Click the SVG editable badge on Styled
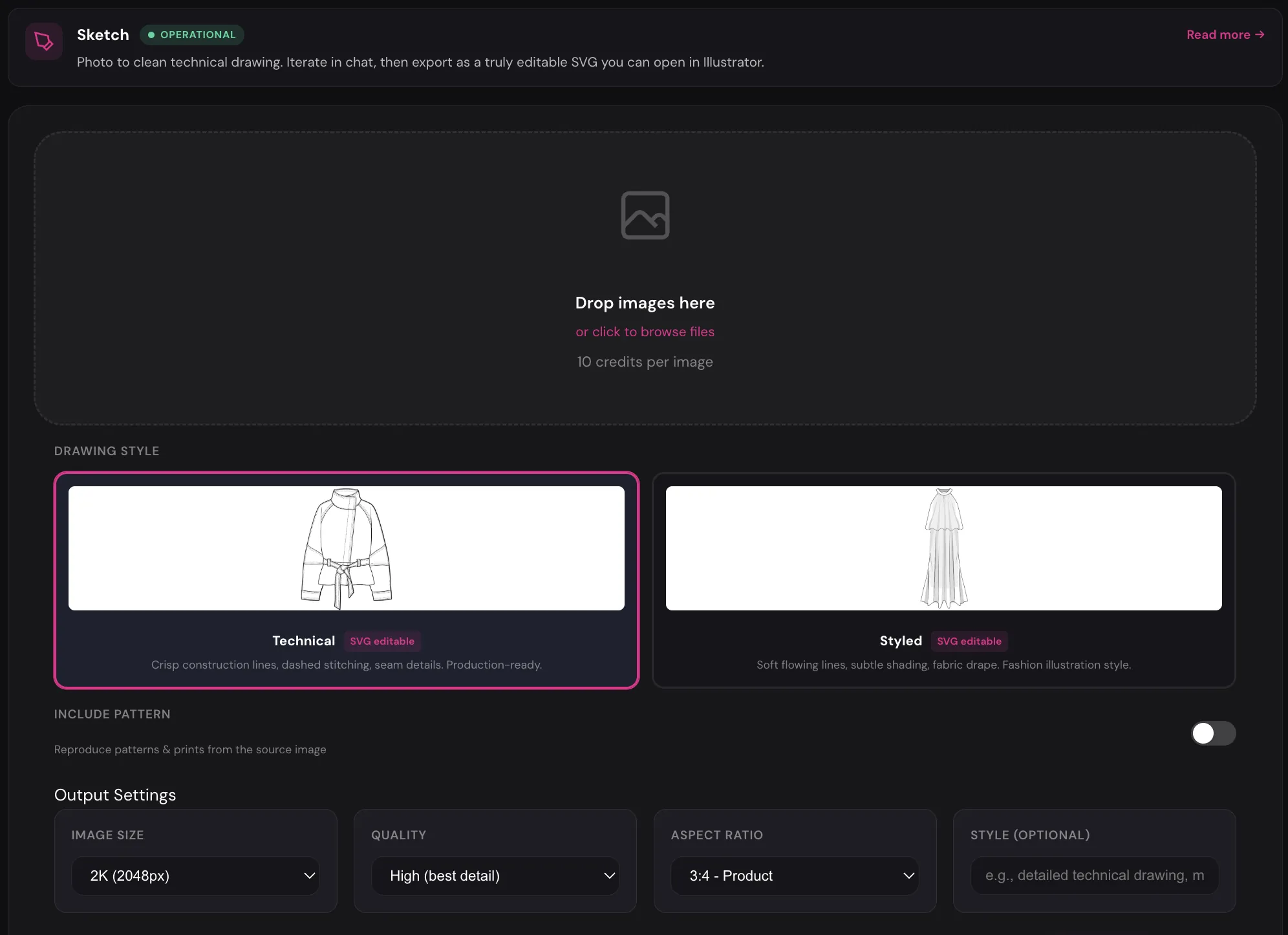The image size is (1288, 935). (969, 641)
